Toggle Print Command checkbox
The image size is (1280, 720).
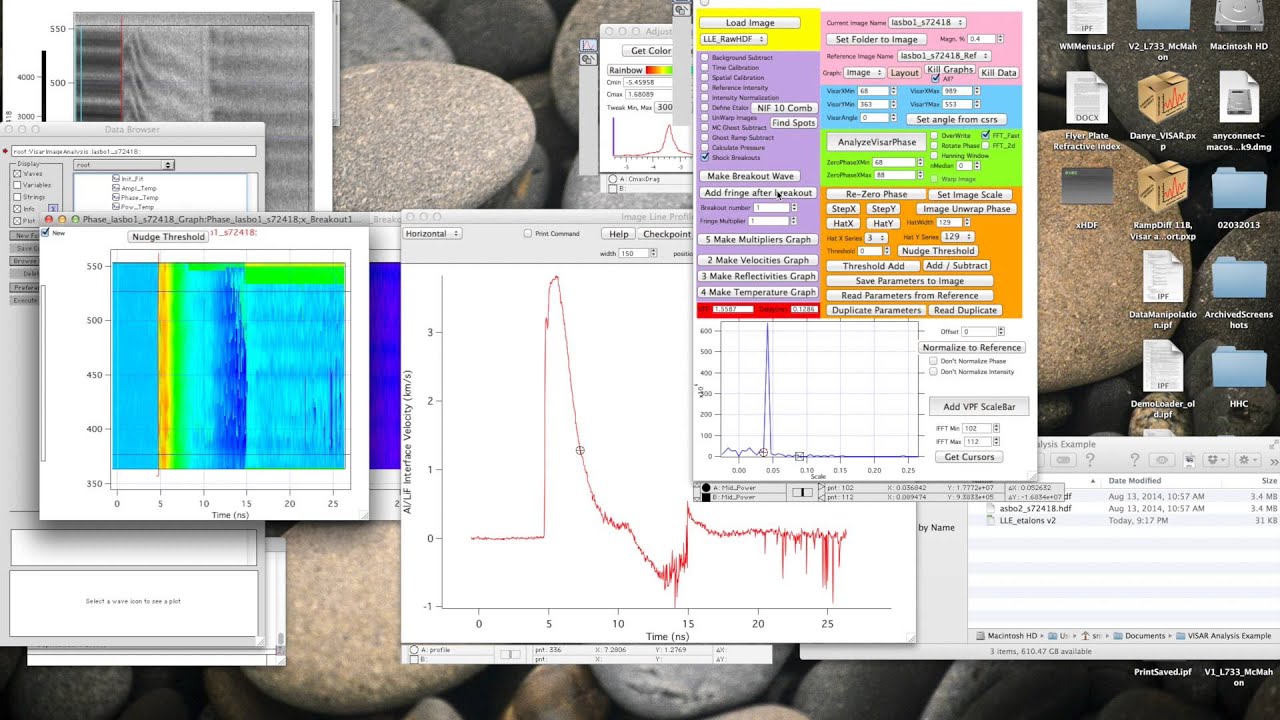[x=528, y=234]
